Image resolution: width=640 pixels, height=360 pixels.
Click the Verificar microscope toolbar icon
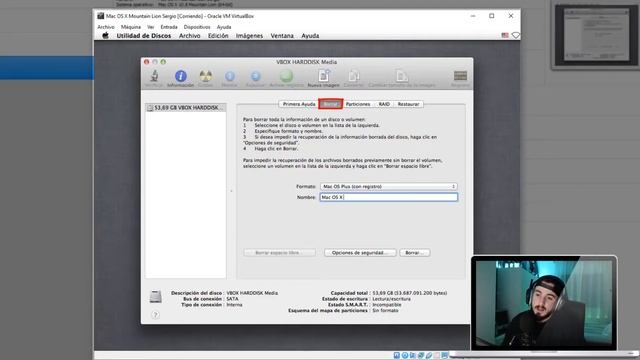(x=154, y=76)
